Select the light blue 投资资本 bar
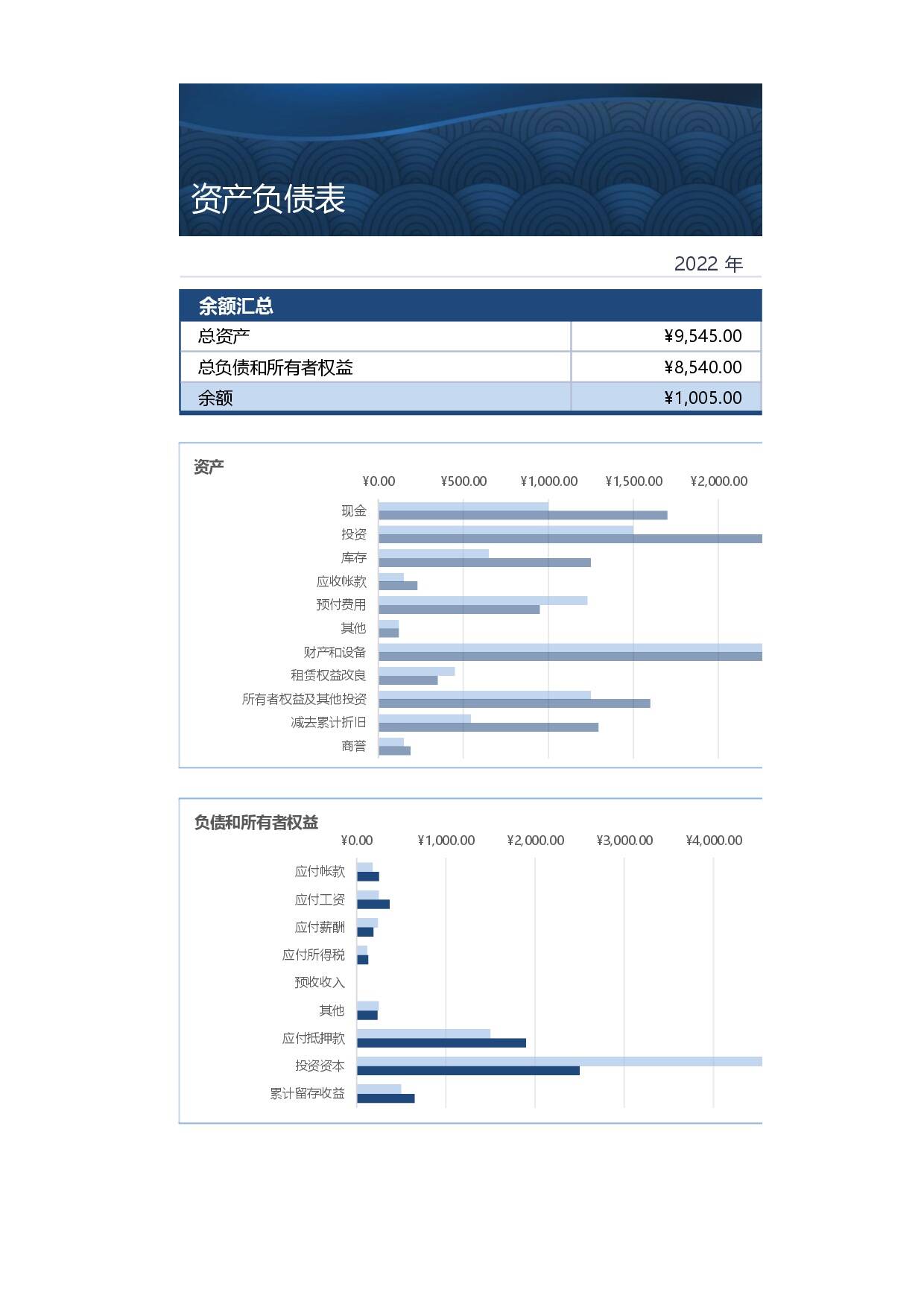Viewport: 924px width, 1307px height. tap(559, 1061)
